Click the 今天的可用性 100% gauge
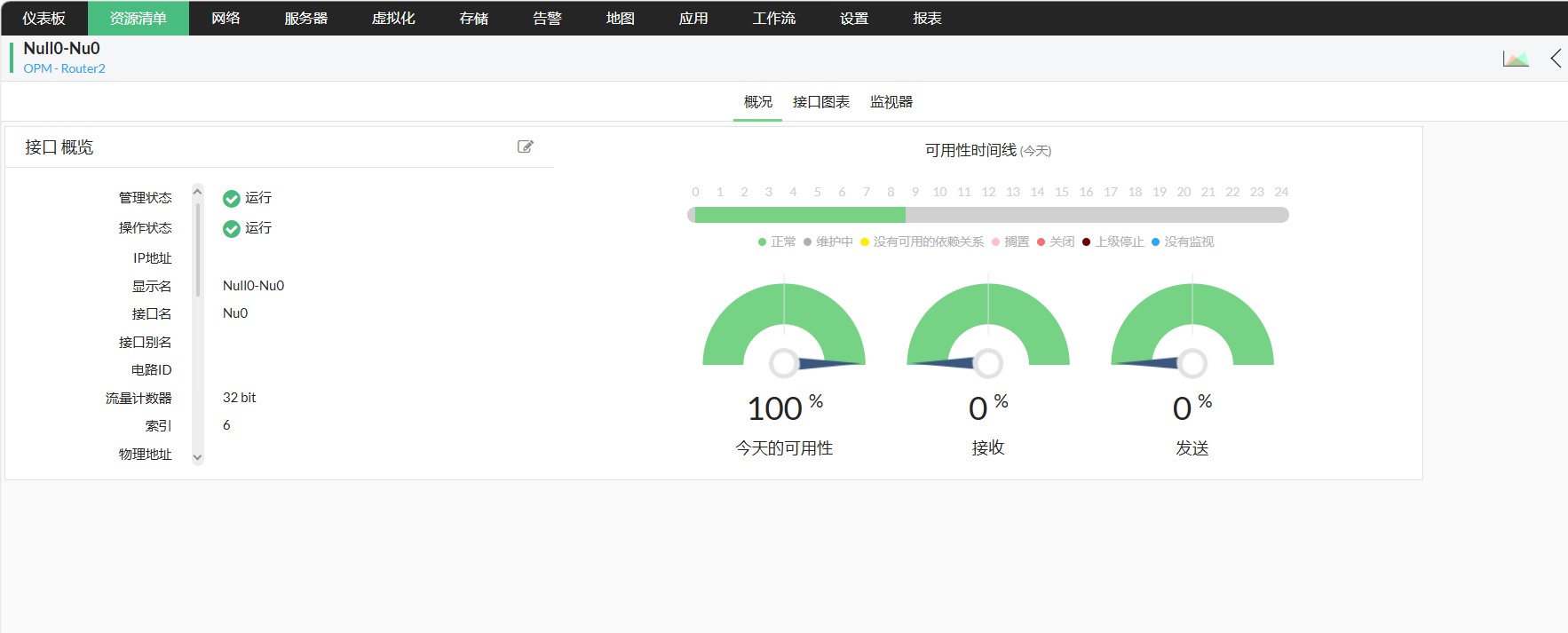 tap(784, 325)
